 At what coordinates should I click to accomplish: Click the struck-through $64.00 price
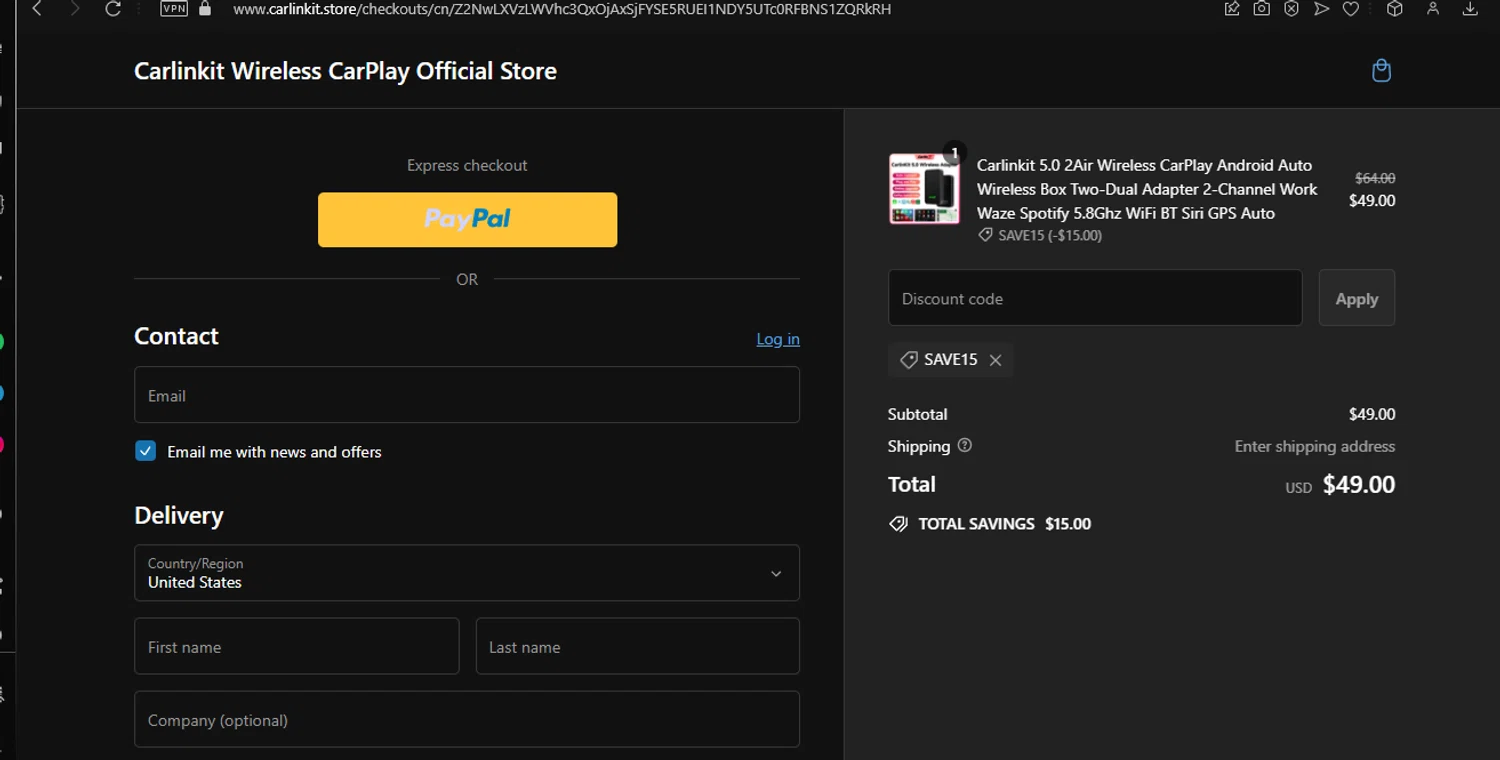click(x=1375, y=178)
